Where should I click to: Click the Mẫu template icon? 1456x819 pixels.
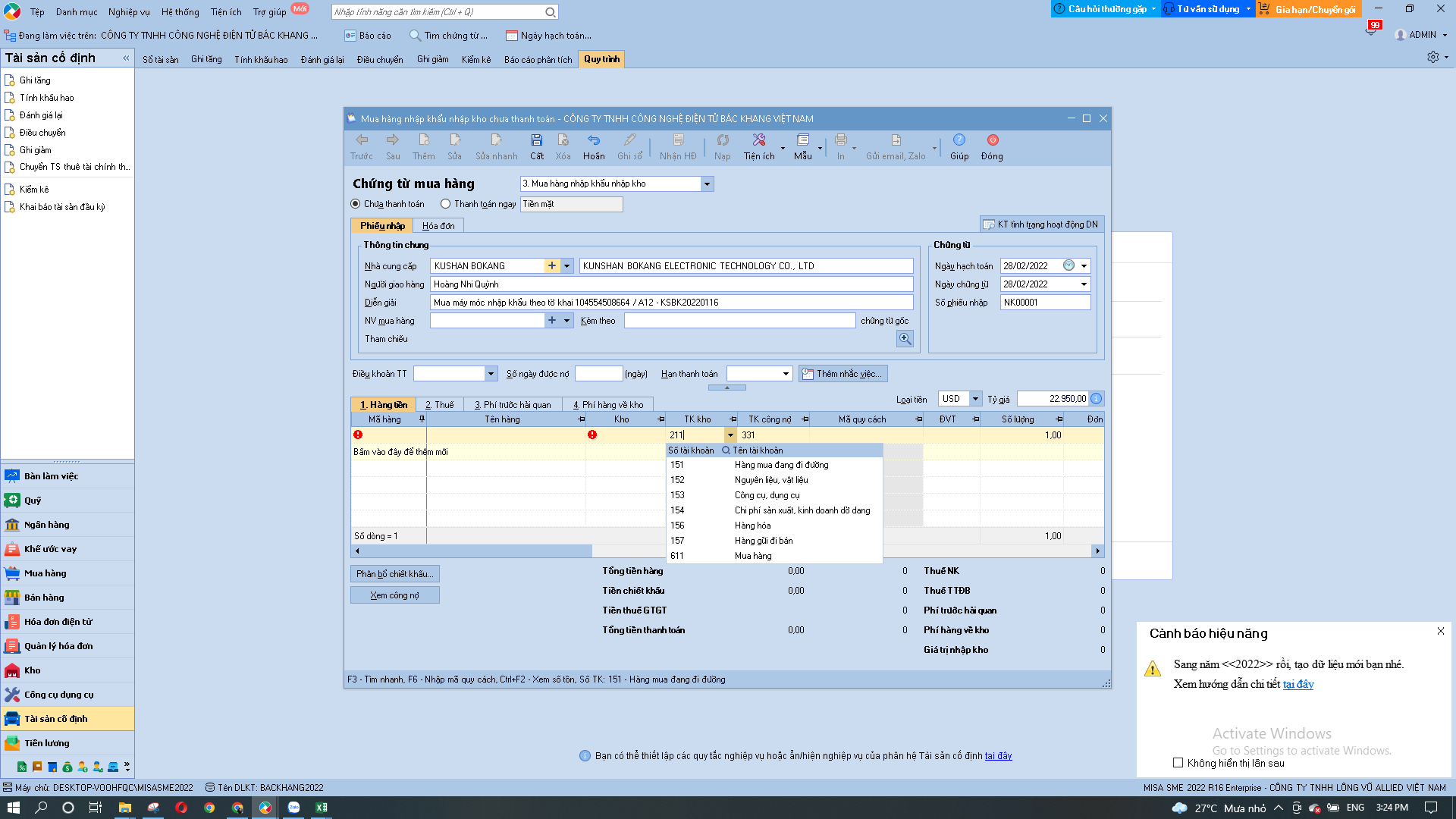[803, 140]
